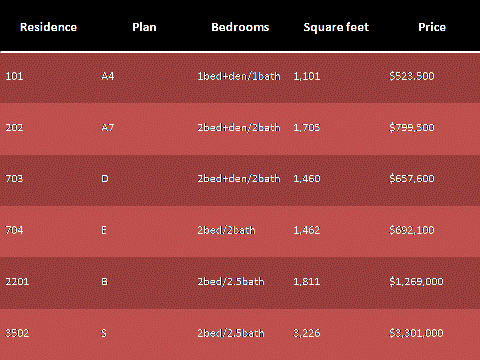Select residence 202 row

click(x=240, y=129)
